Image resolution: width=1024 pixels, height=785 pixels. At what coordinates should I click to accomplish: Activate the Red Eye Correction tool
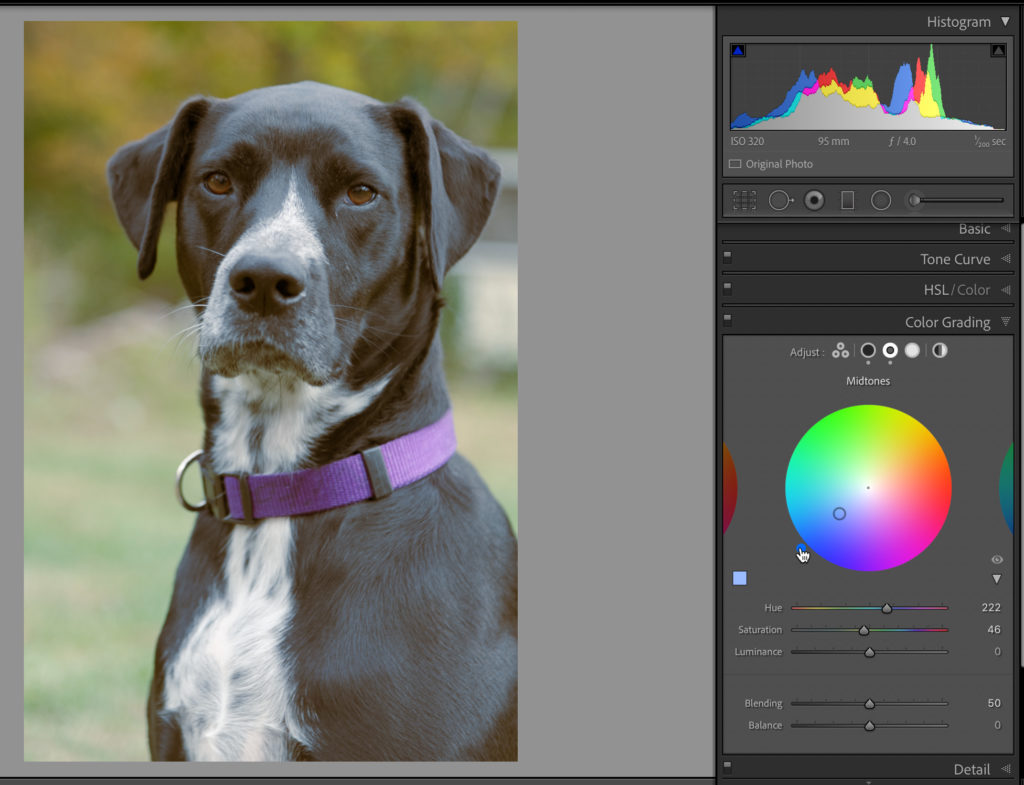[x=815, y=200]
